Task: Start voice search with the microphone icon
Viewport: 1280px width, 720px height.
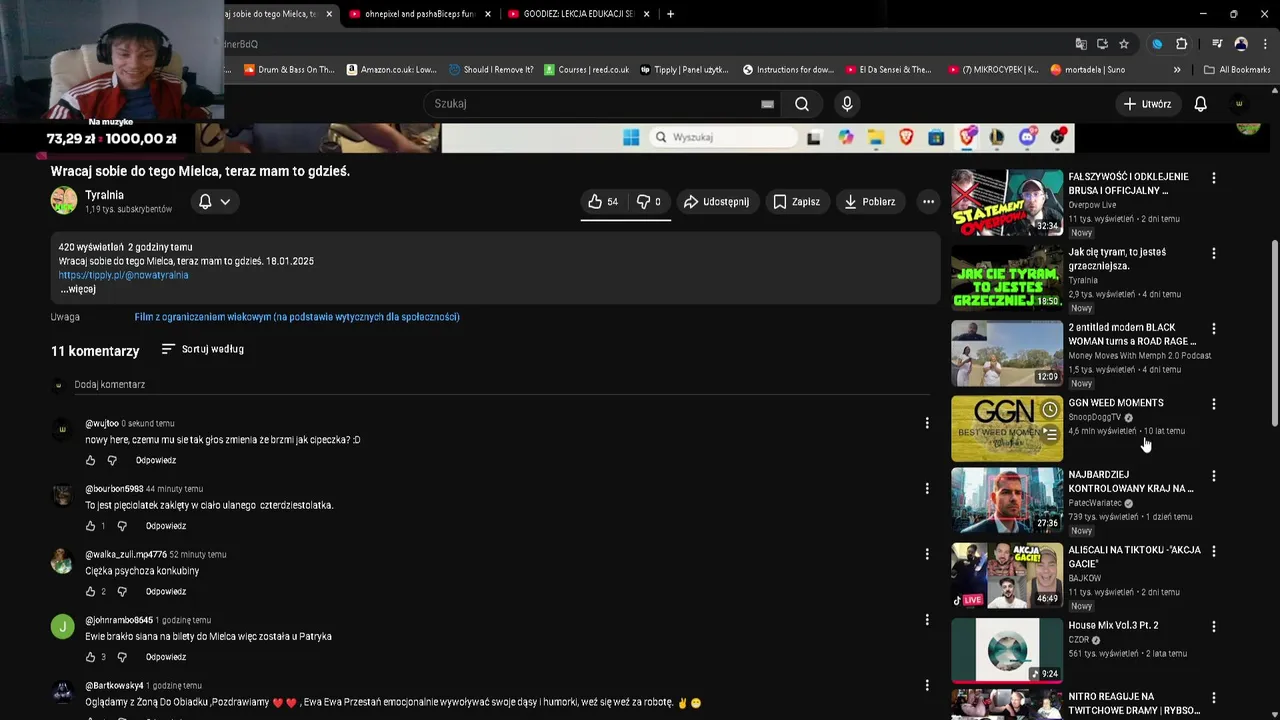Action: point(847,104)
